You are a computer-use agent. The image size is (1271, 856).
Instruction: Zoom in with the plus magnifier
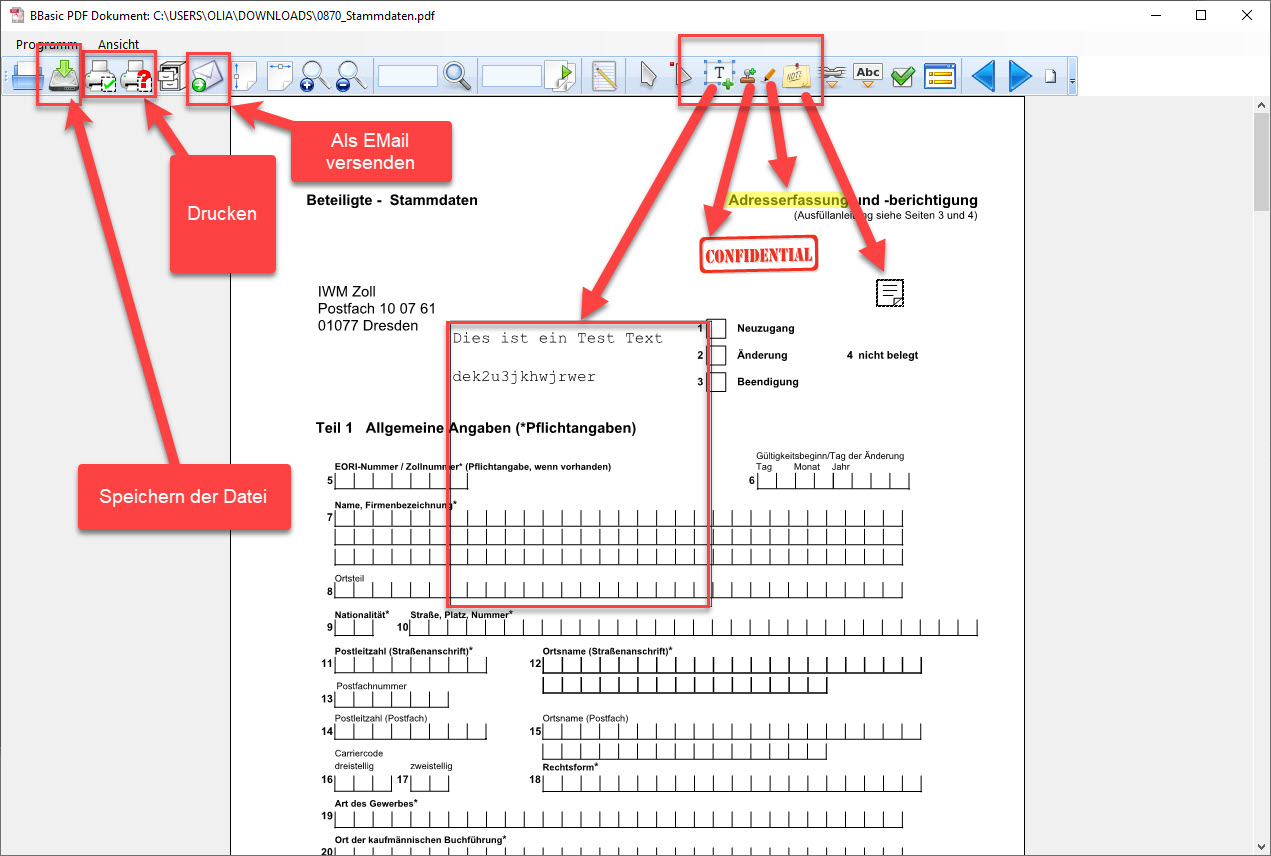click(315, 76)
